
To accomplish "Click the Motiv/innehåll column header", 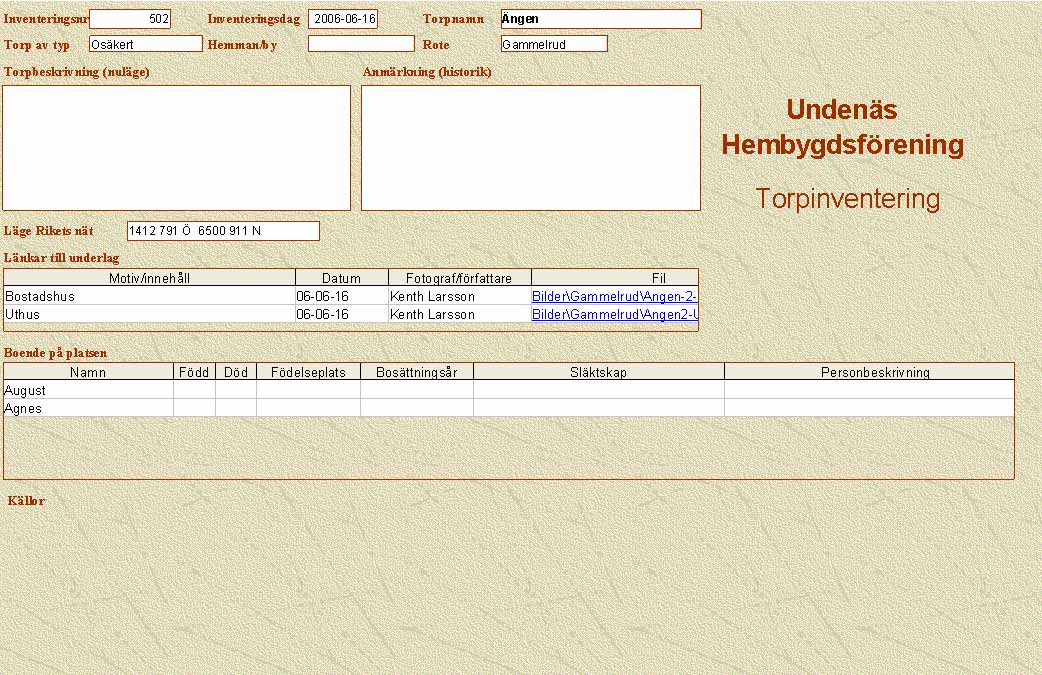I will pos(149,278).
